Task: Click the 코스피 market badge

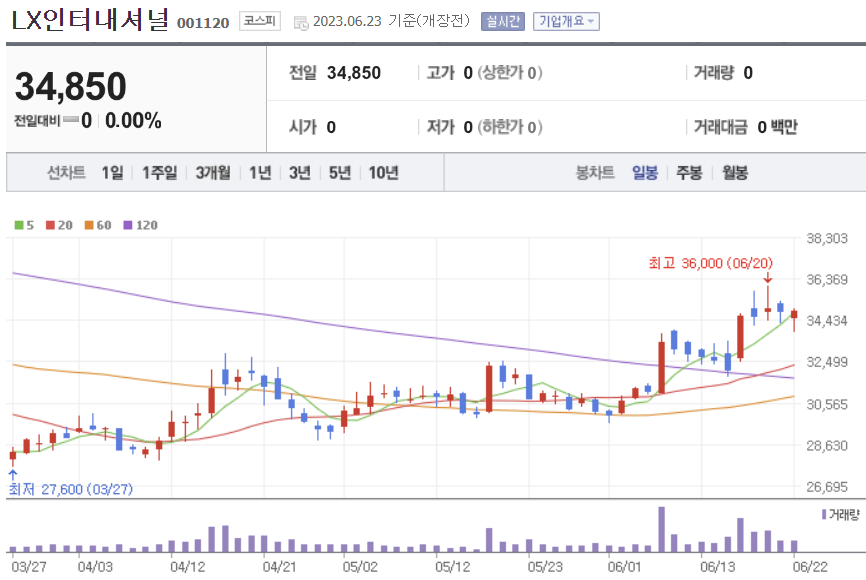Action: pyautogui.click(x=260, y=21)
